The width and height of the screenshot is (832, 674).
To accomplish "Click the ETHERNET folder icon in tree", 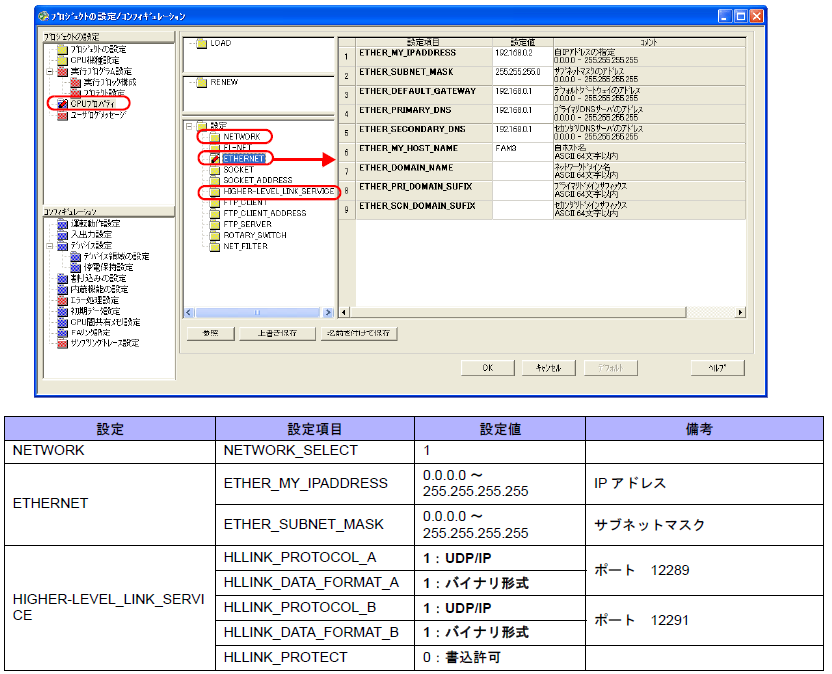I will tap(215, 158).
